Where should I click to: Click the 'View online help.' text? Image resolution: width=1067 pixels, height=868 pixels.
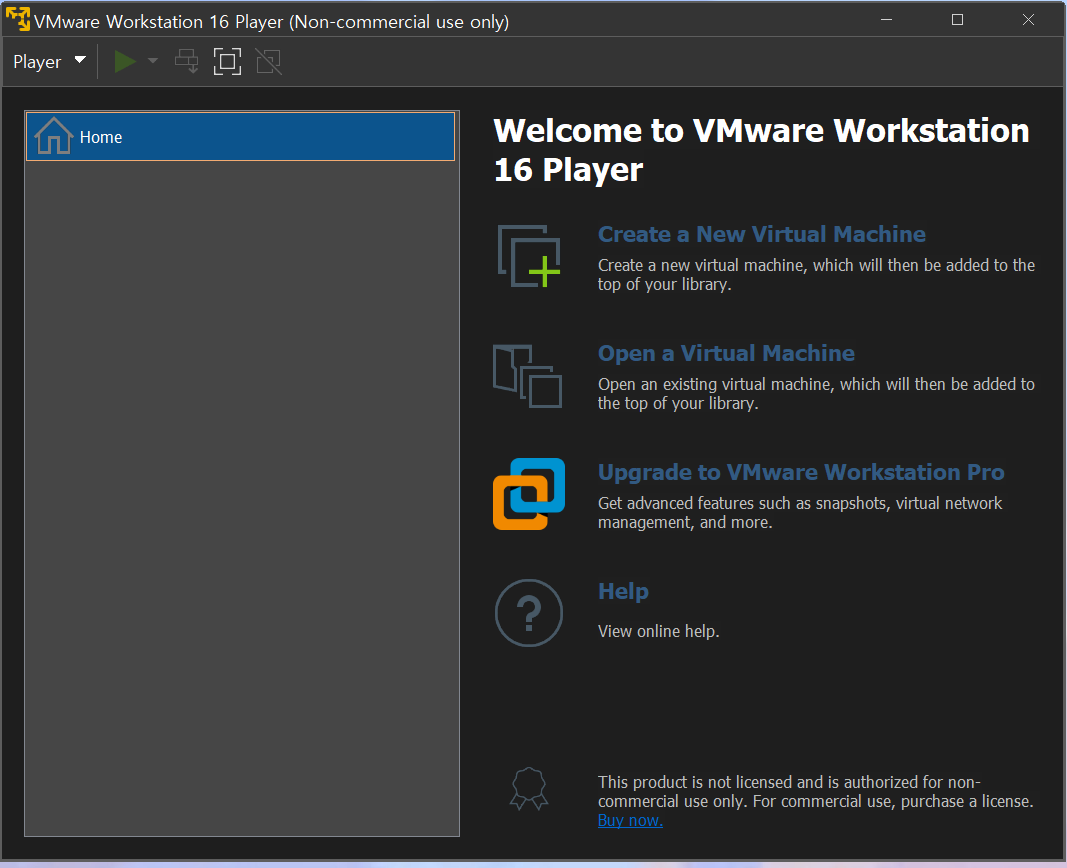tap(658, 631)
